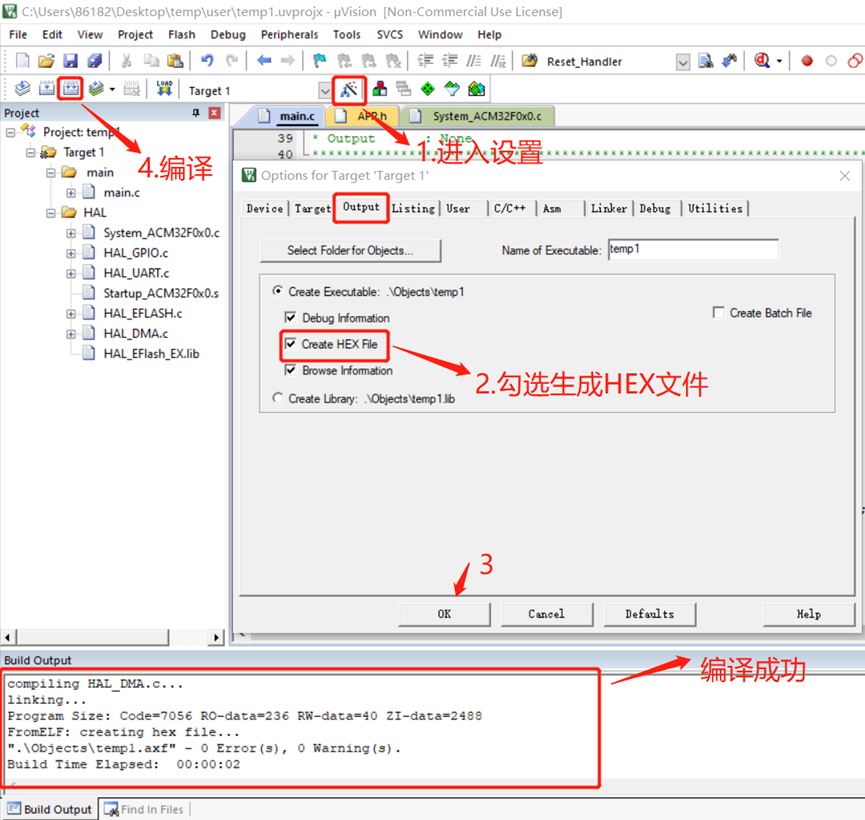Select the Create Library radio button
Viewport: 865px width, 820px height.
278,398
